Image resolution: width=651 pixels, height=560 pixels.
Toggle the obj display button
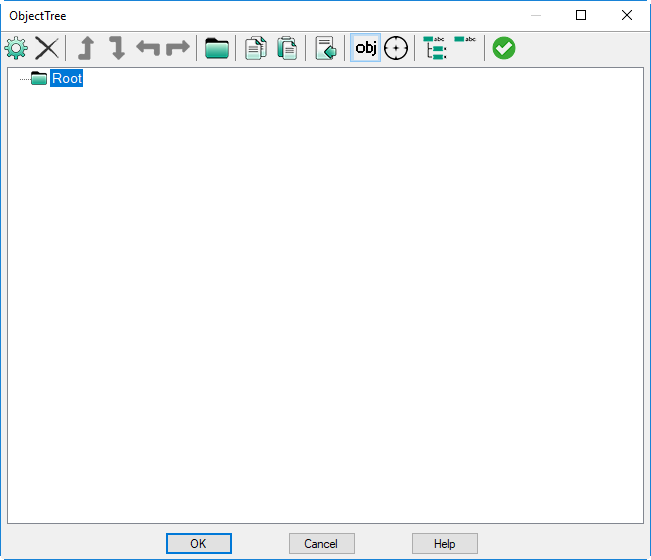pyautogui.click(x=365, y=48)
